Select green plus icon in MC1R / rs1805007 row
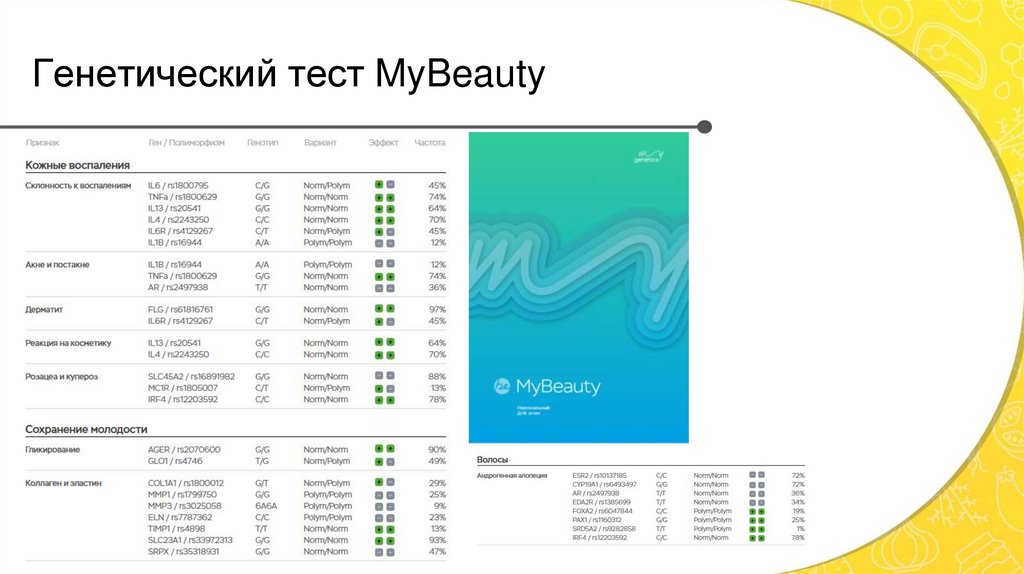Image resolution: width=1024 pixels, height=574 pixels. point(379,389)
